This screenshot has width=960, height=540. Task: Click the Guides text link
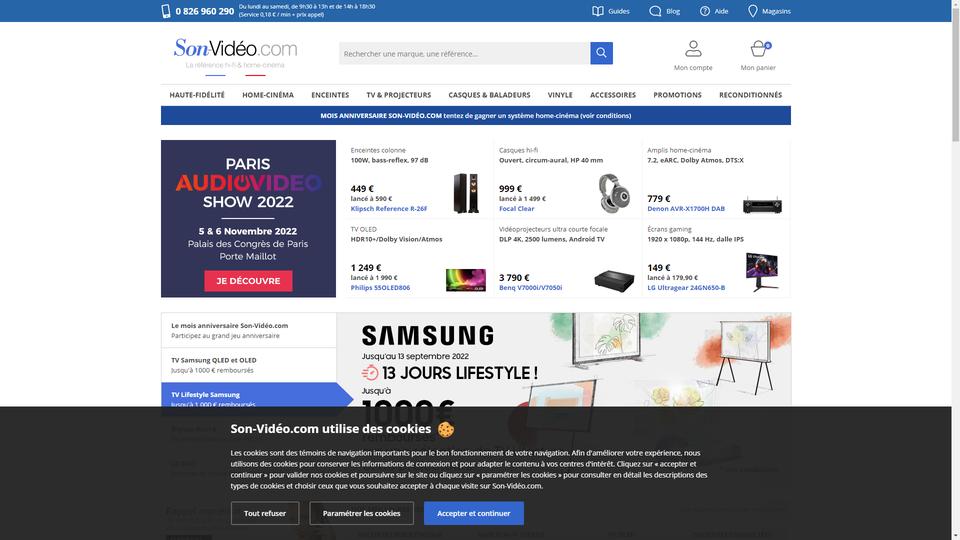[x=619, y=11]
